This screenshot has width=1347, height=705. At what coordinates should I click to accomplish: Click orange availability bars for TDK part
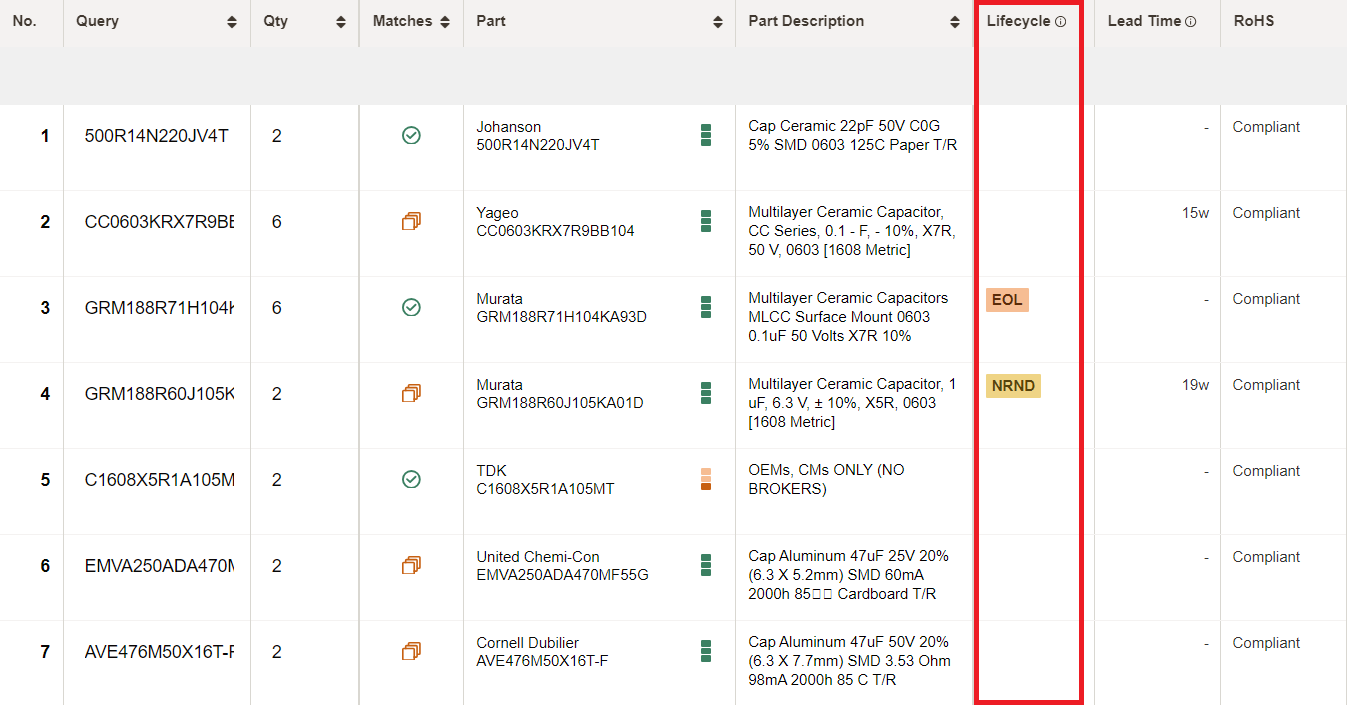(706, 479)
